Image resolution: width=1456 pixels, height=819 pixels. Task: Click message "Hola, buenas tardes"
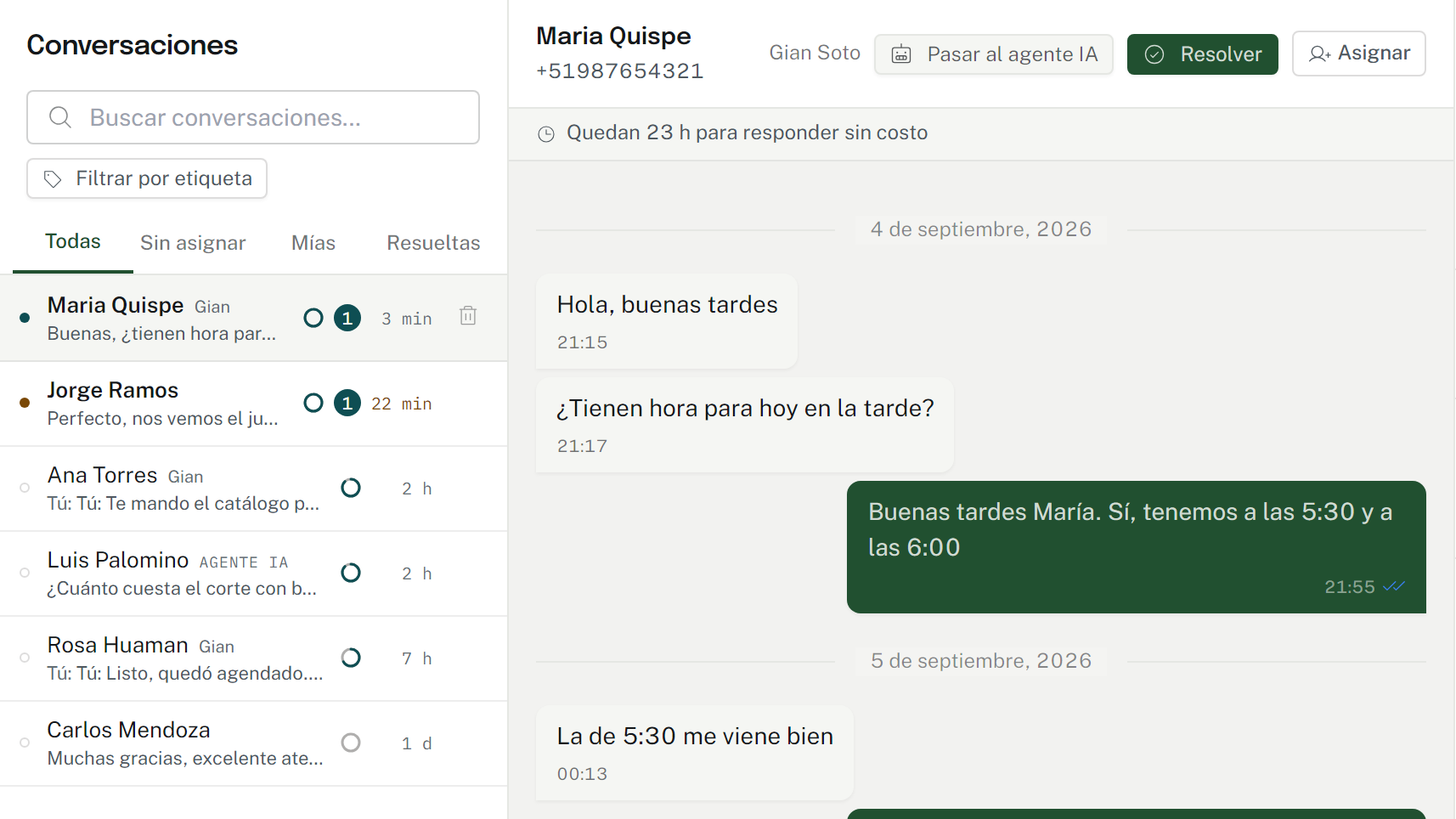click(667, 321)
